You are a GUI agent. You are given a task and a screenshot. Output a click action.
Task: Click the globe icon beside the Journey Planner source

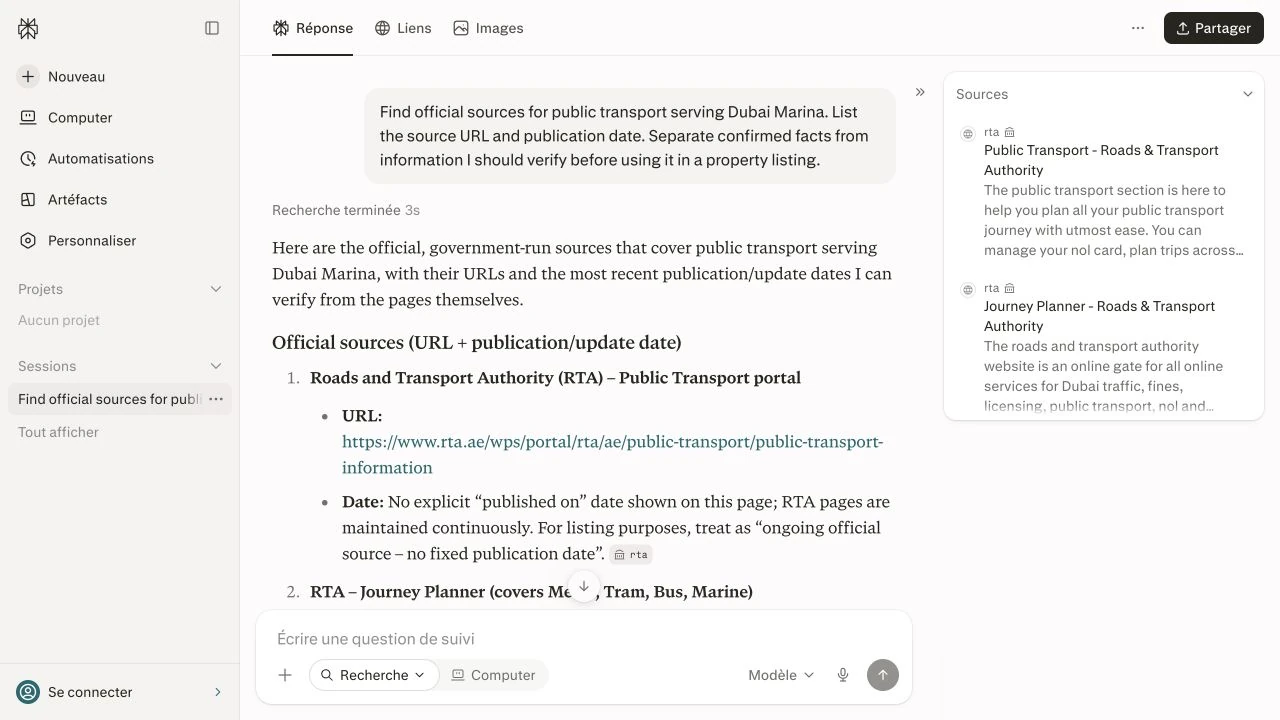tap(967, 289)
